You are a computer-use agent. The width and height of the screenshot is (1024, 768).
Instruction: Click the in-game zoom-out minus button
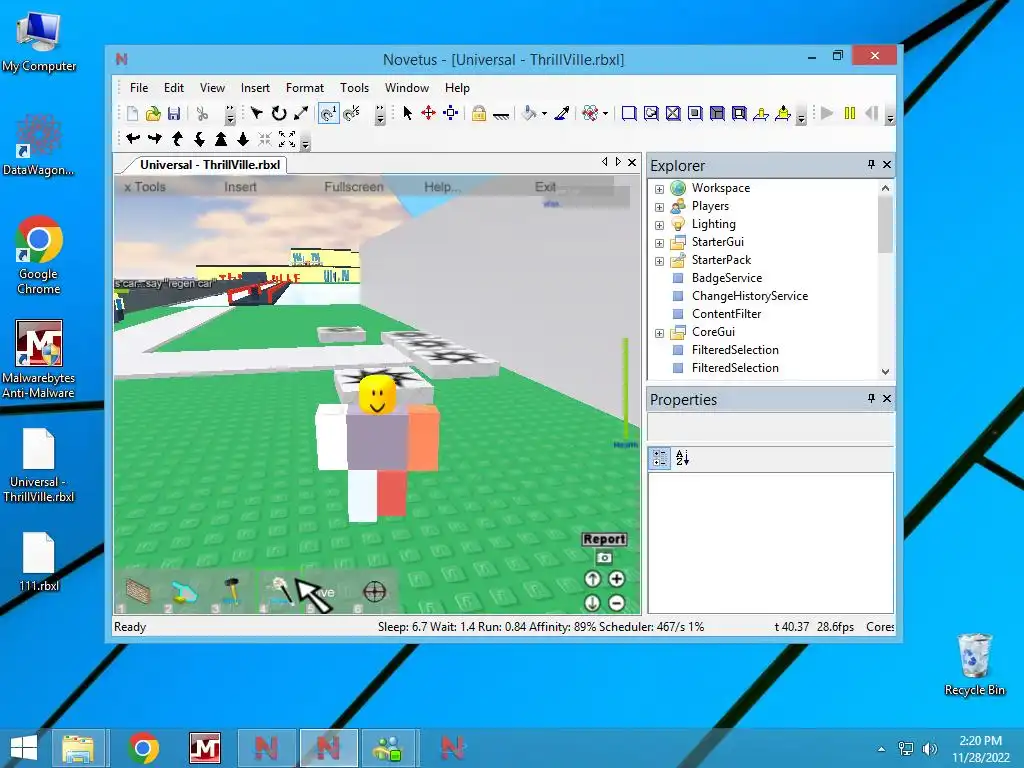[x=616, y=602]
